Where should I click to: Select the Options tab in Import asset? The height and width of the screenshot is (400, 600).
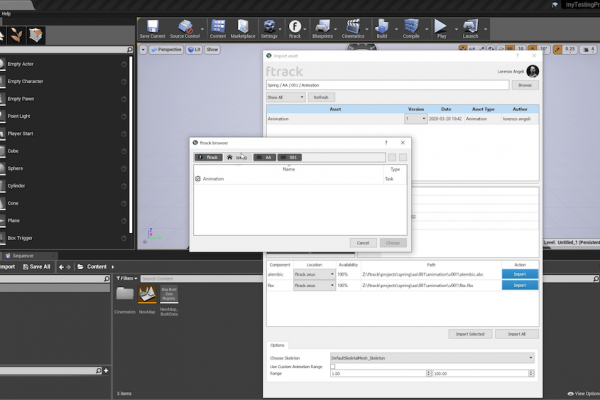[277, 345]
